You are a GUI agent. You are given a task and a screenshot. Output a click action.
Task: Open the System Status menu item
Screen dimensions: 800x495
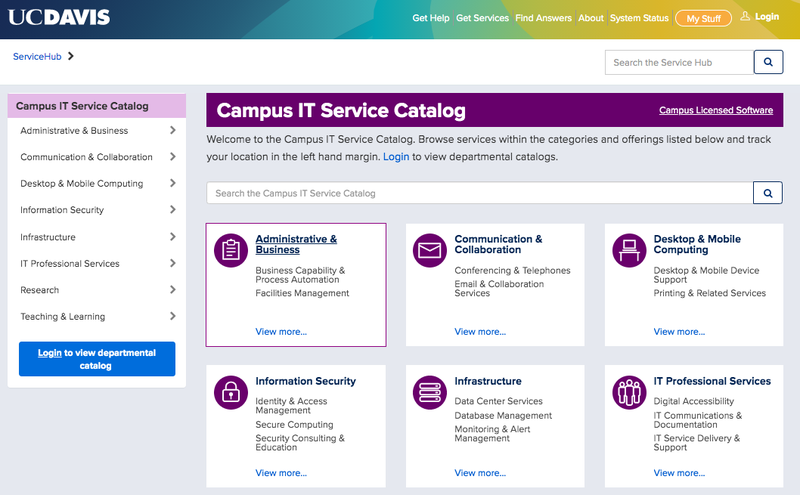click(x=639, y=18)
